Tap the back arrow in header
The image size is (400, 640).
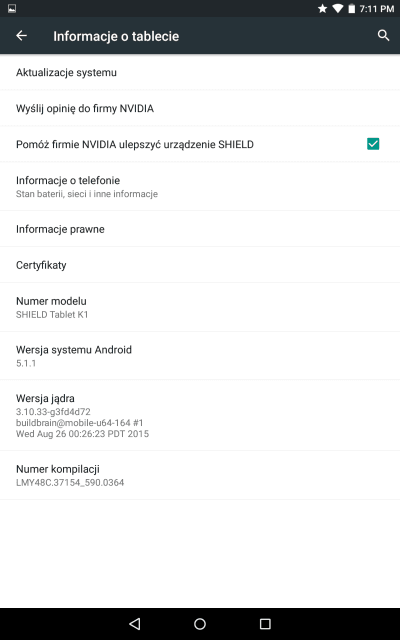pos(21,36)
